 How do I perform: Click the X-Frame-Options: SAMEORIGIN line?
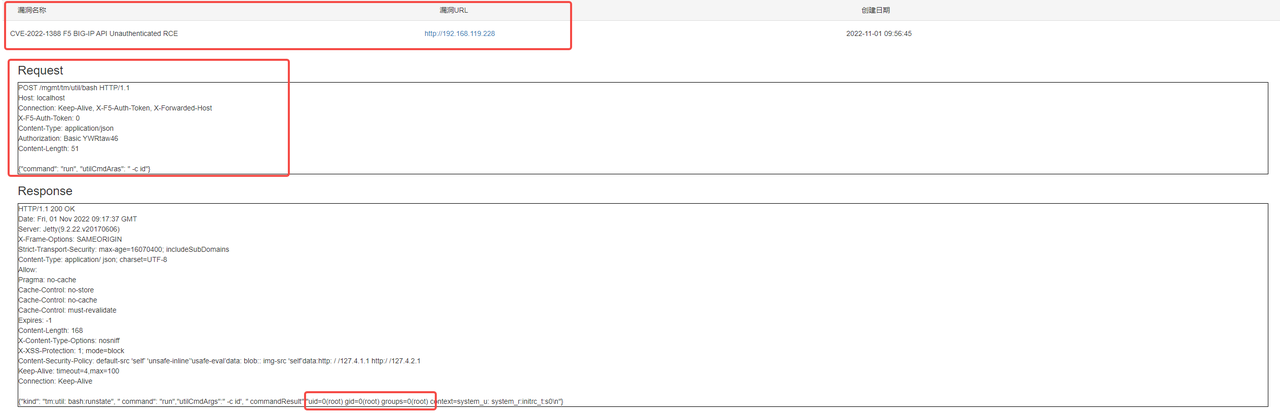pyautogui.click(x=71, y=238)
